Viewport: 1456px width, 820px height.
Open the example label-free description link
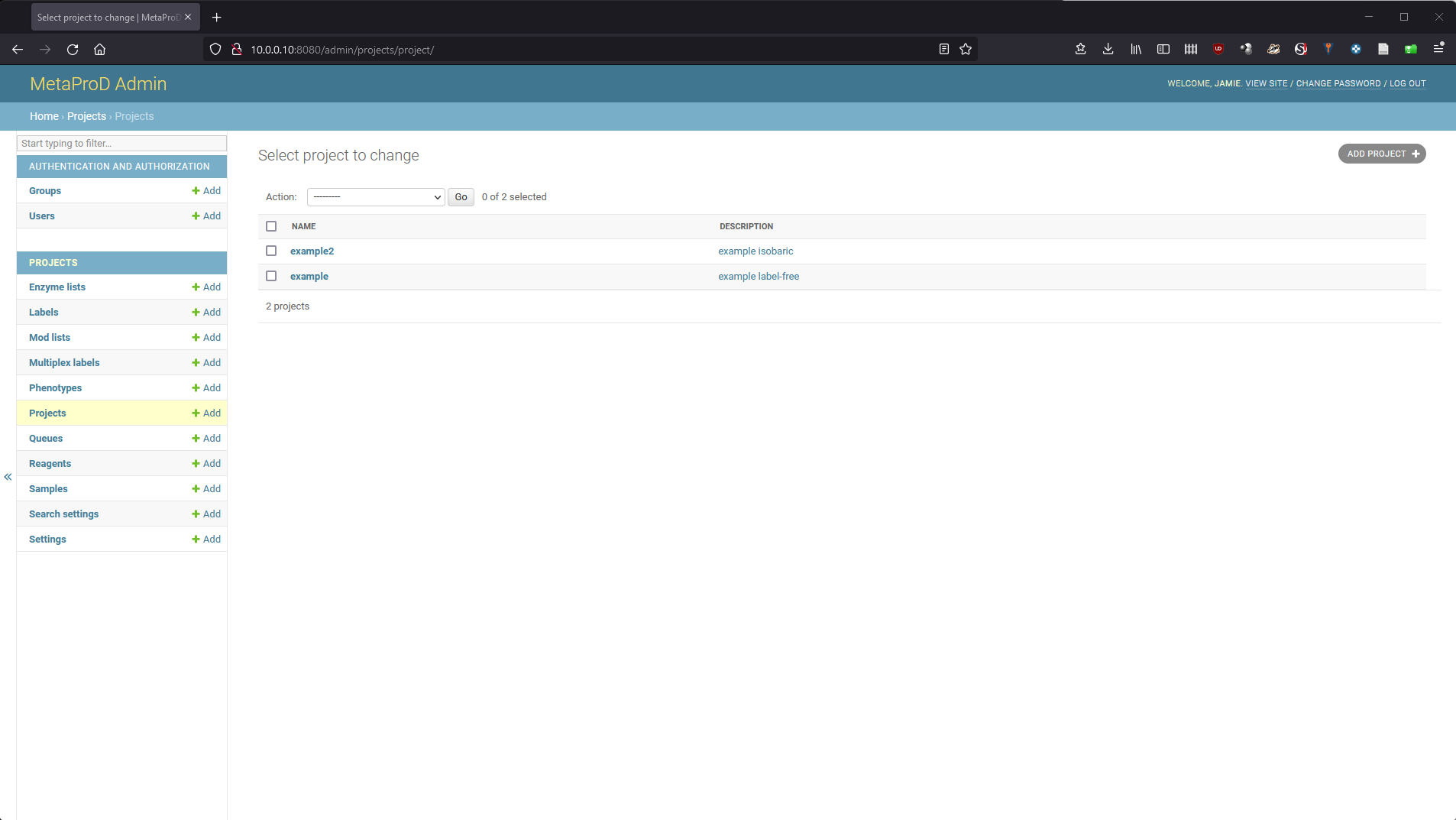[759, 277]
